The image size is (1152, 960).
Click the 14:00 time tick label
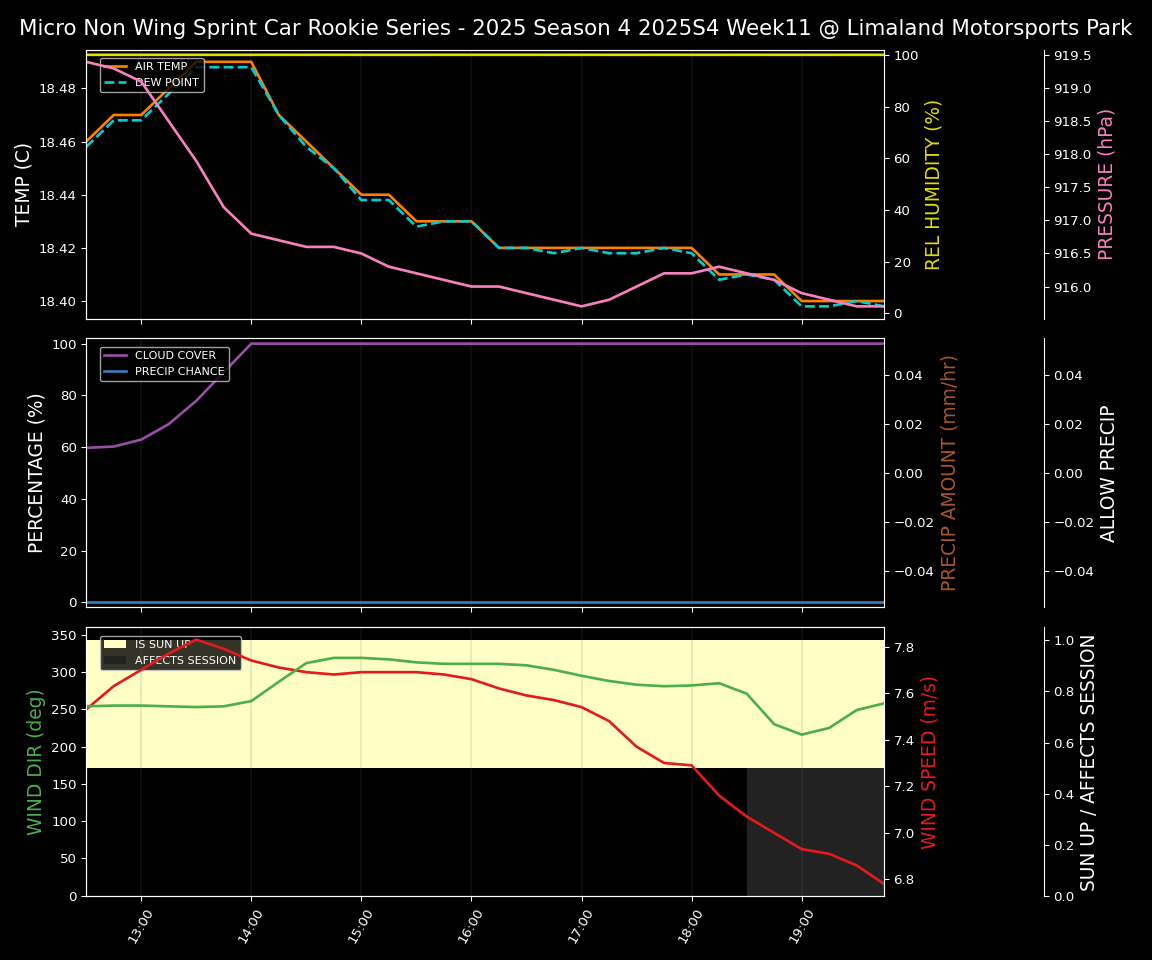tap(251, 927)
